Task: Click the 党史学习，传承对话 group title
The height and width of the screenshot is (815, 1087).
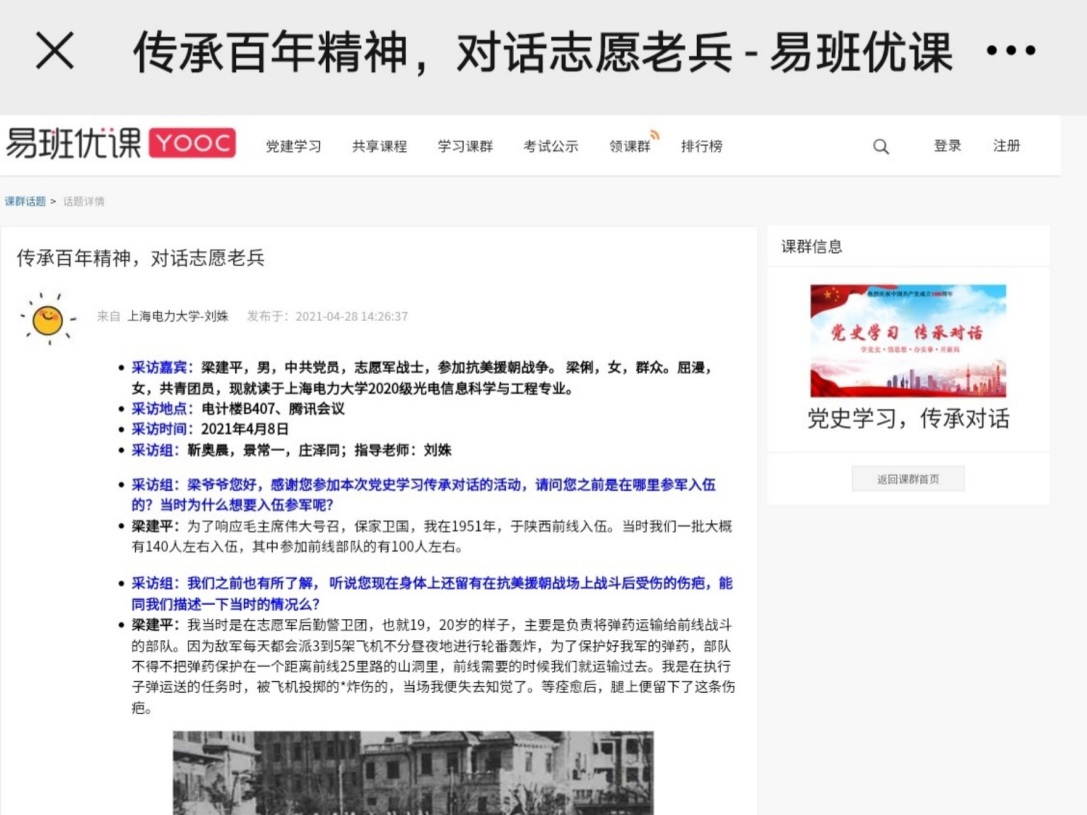Action: [x=908, y=419]
